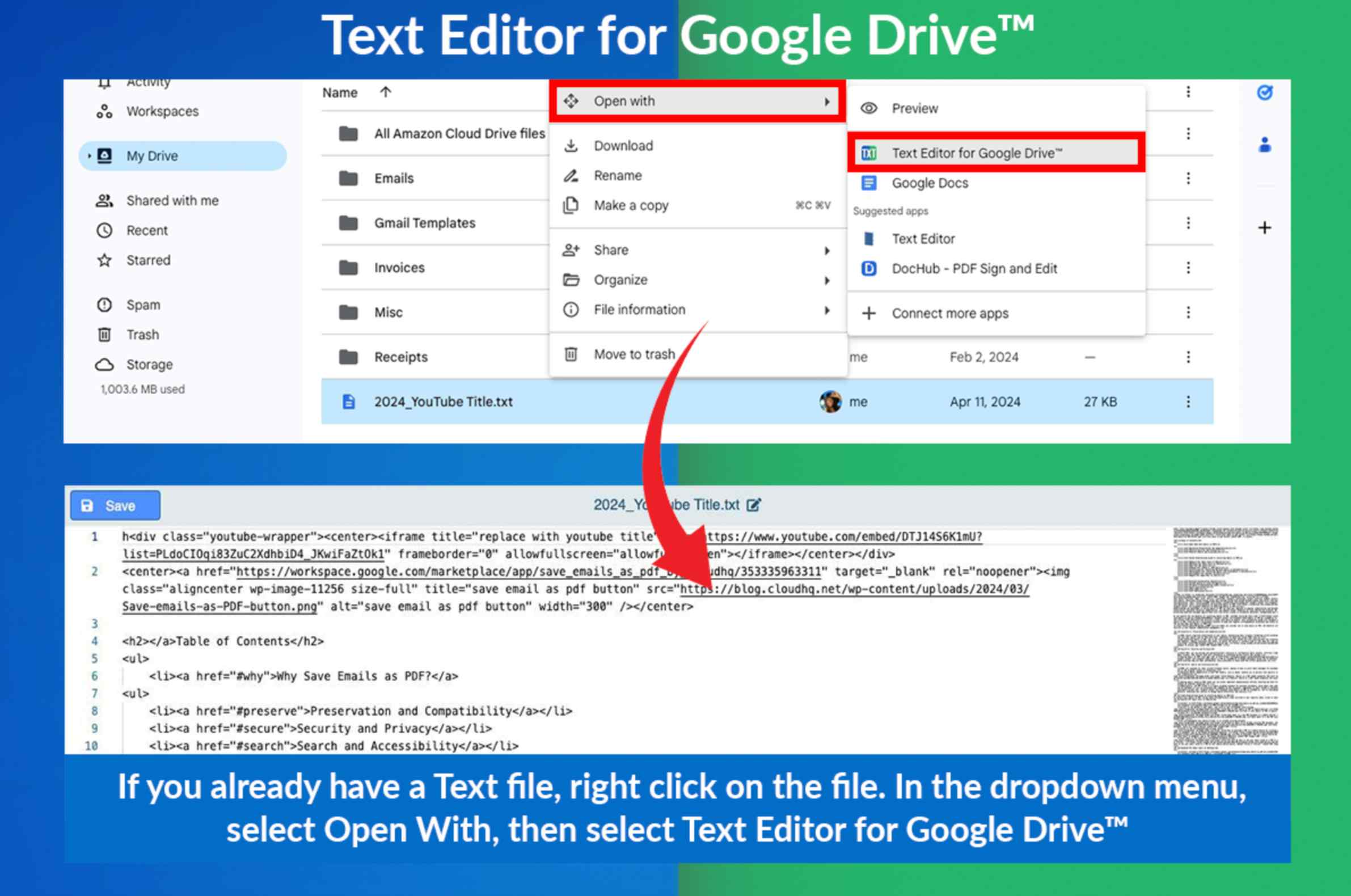Open Shared with me

pyautogui.click(x=172, y=201)
